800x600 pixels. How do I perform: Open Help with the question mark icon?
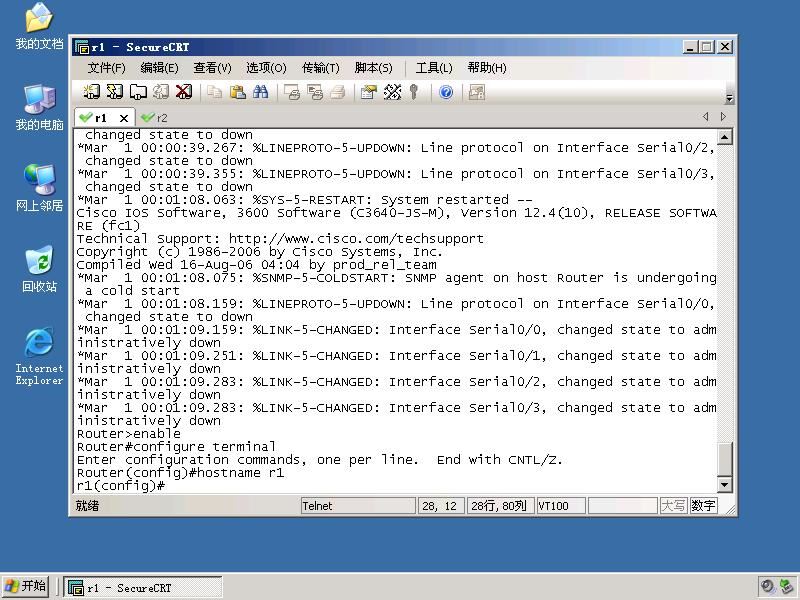pyautogui.click(x=446, y=92)
